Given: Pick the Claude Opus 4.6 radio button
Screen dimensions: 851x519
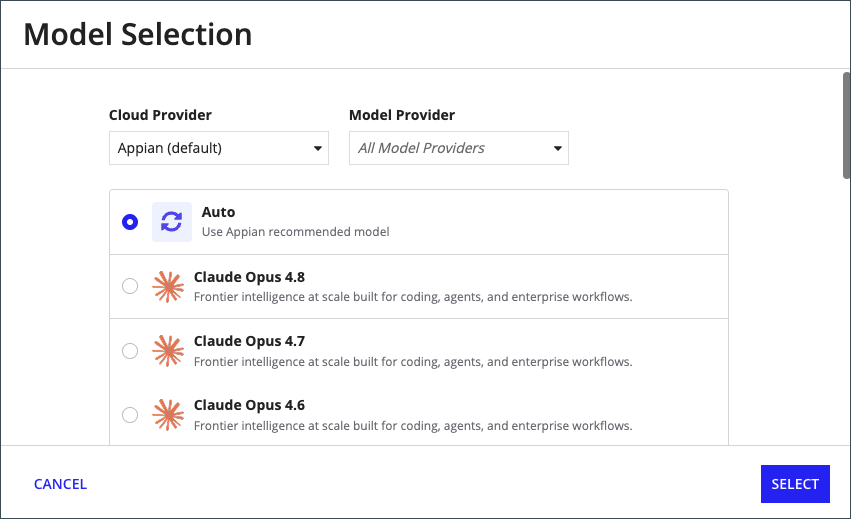Looking at the screenshot, I should click(130, 415).
